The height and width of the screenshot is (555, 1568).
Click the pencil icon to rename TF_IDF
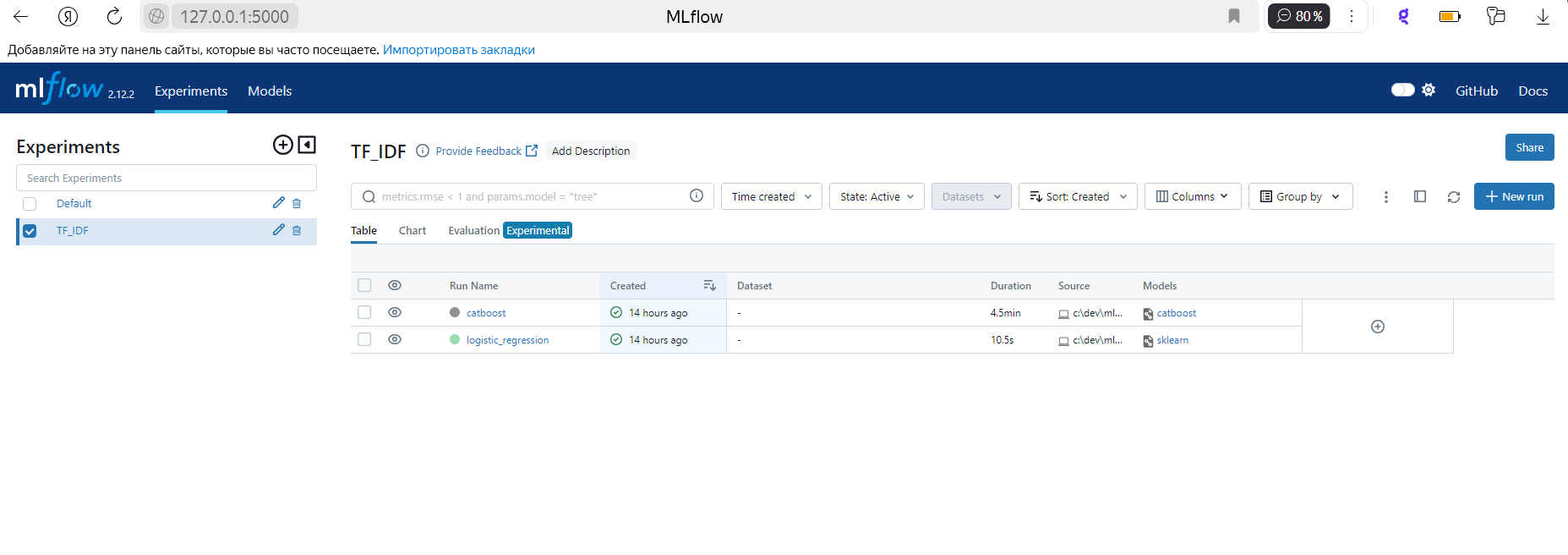[x=278, y=230]
